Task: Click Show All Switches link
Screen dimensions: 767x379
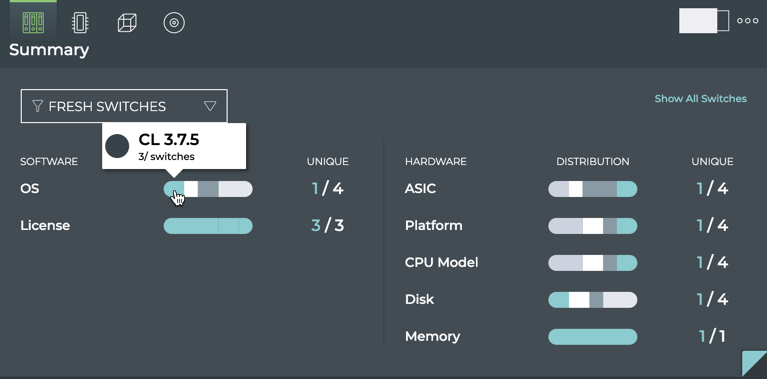Action: coord(700,98)
